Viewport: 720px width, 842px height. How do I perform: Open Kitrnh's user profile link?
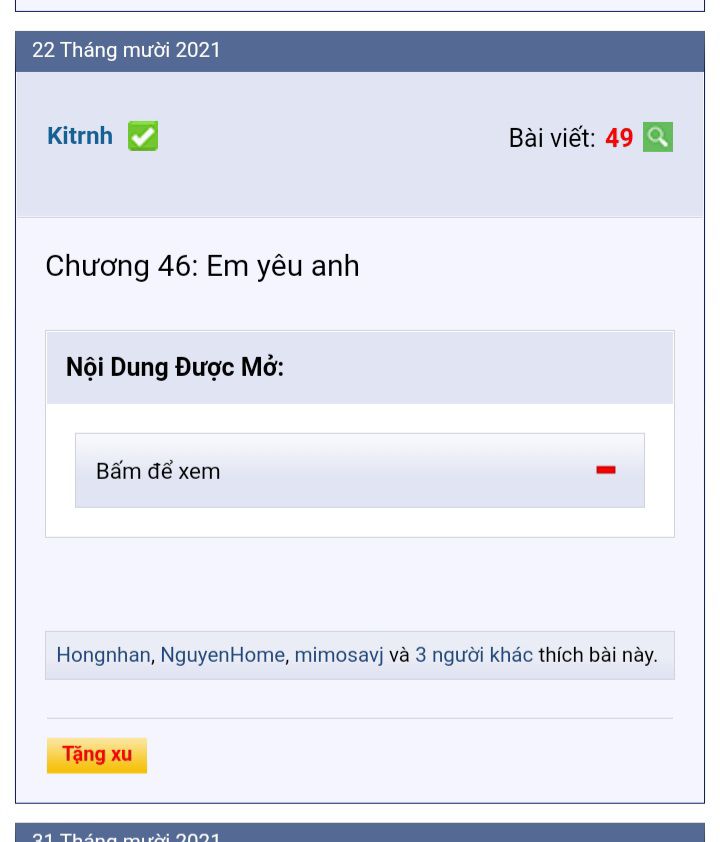[80, 136]
